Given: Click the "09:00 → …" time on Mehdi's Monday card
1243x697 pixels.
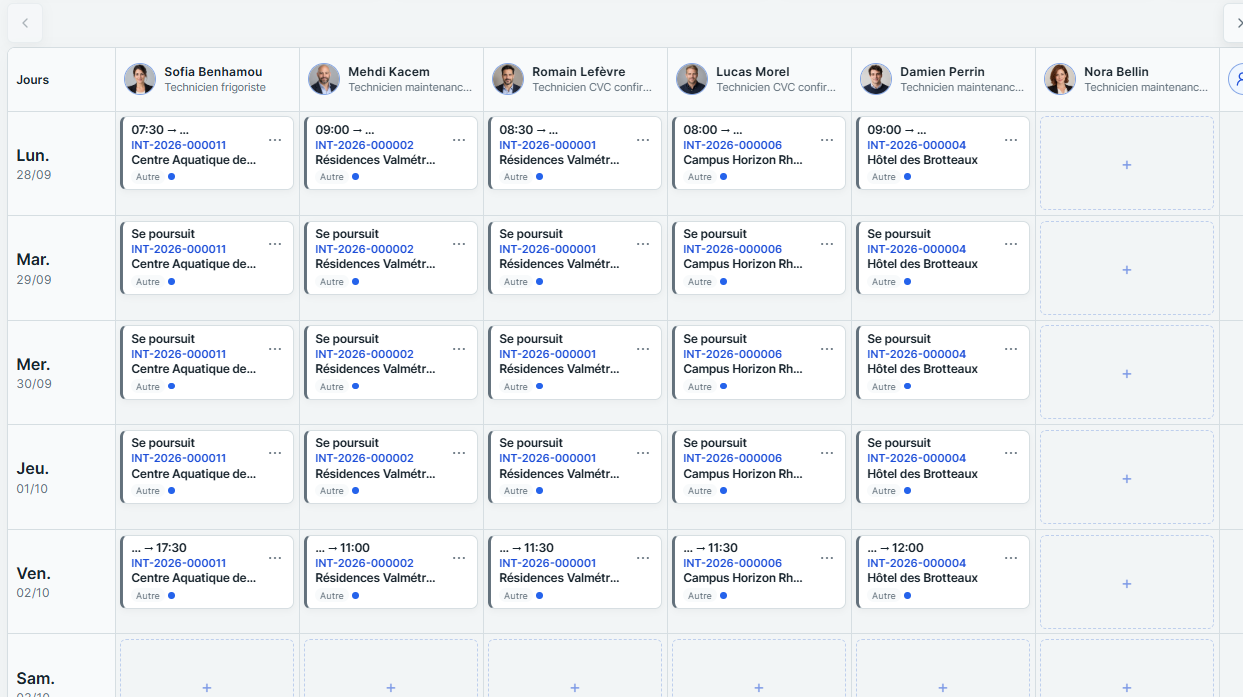Looking at the screenshot, I should pos(345,130).
